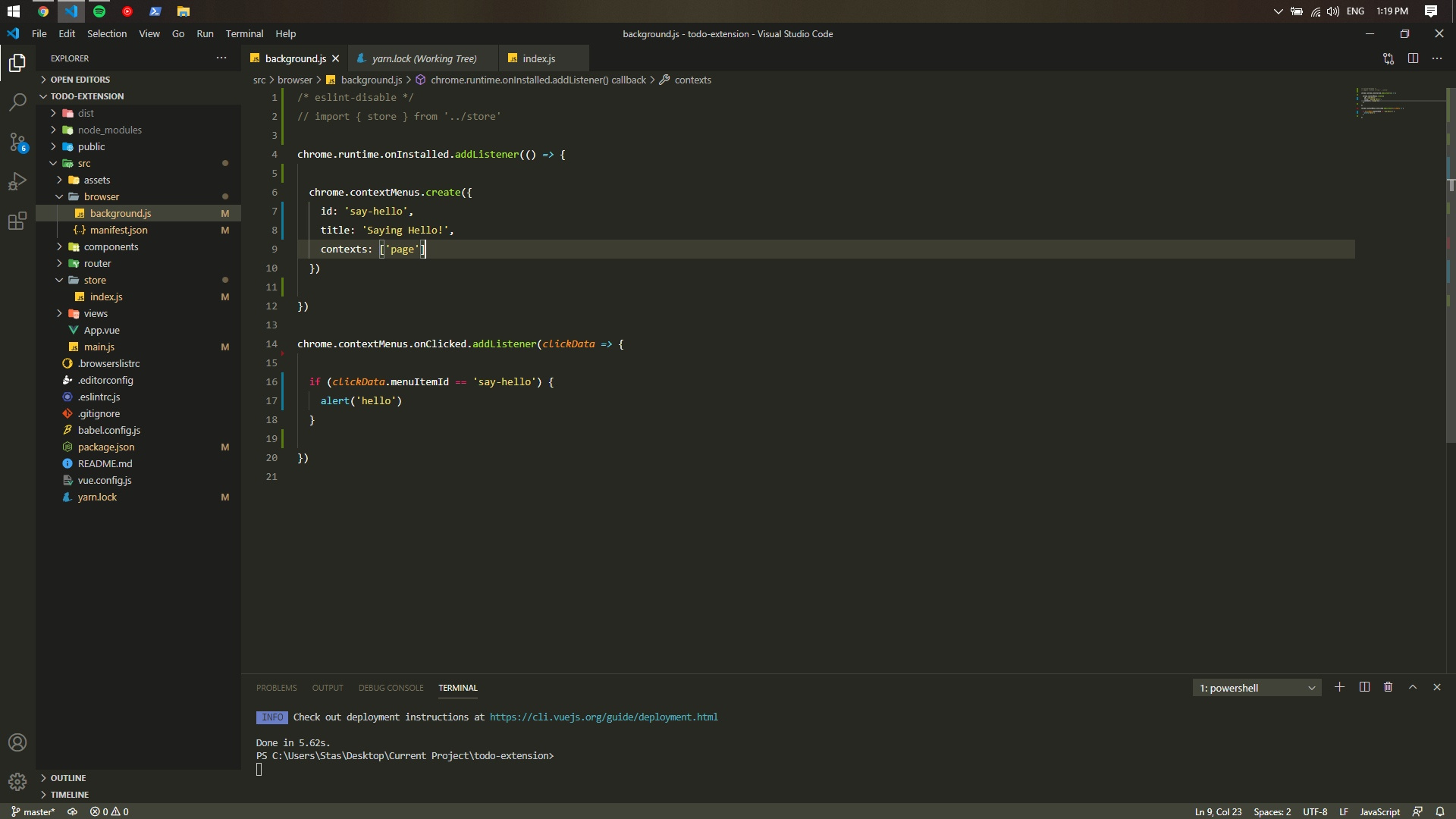Kill the terminal with trash icon
Screen dimensions: 1456x819
1389,687
